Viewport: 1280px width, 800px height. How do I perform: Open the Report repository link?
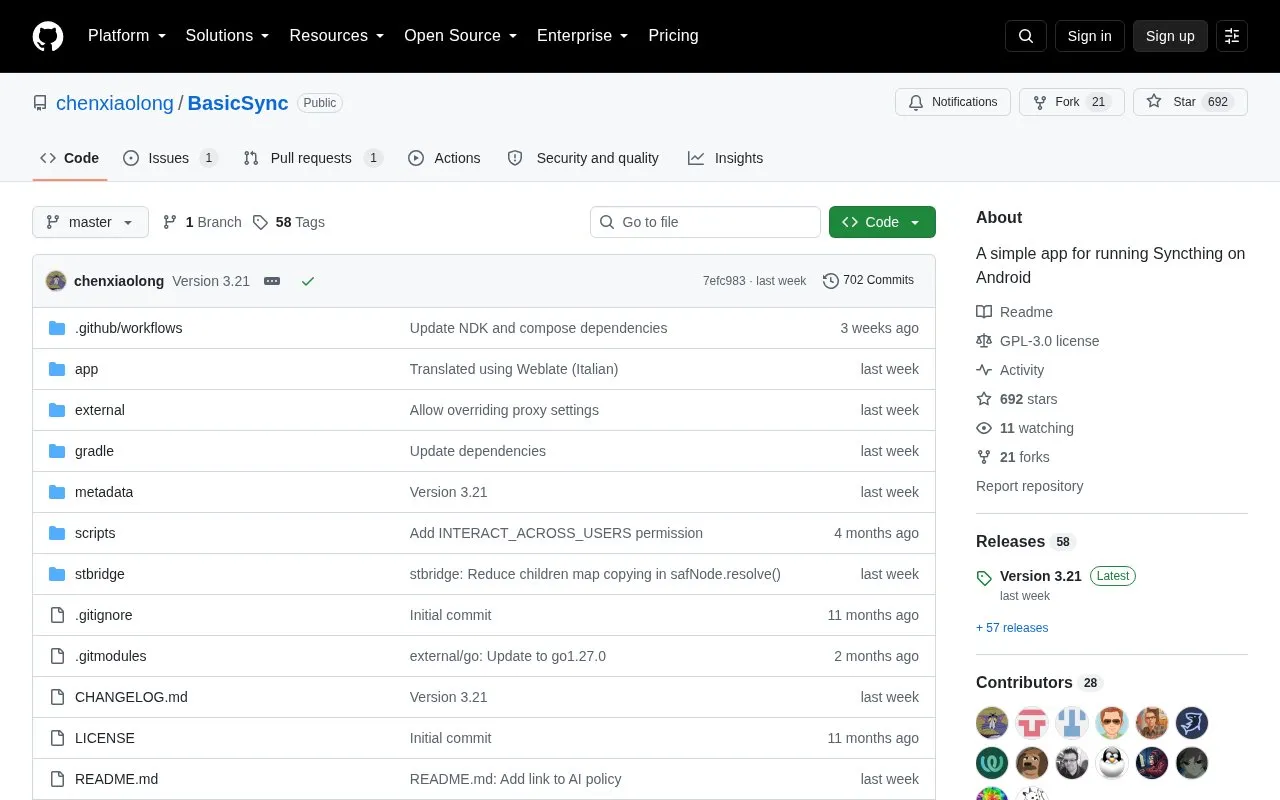(1030, 486)
